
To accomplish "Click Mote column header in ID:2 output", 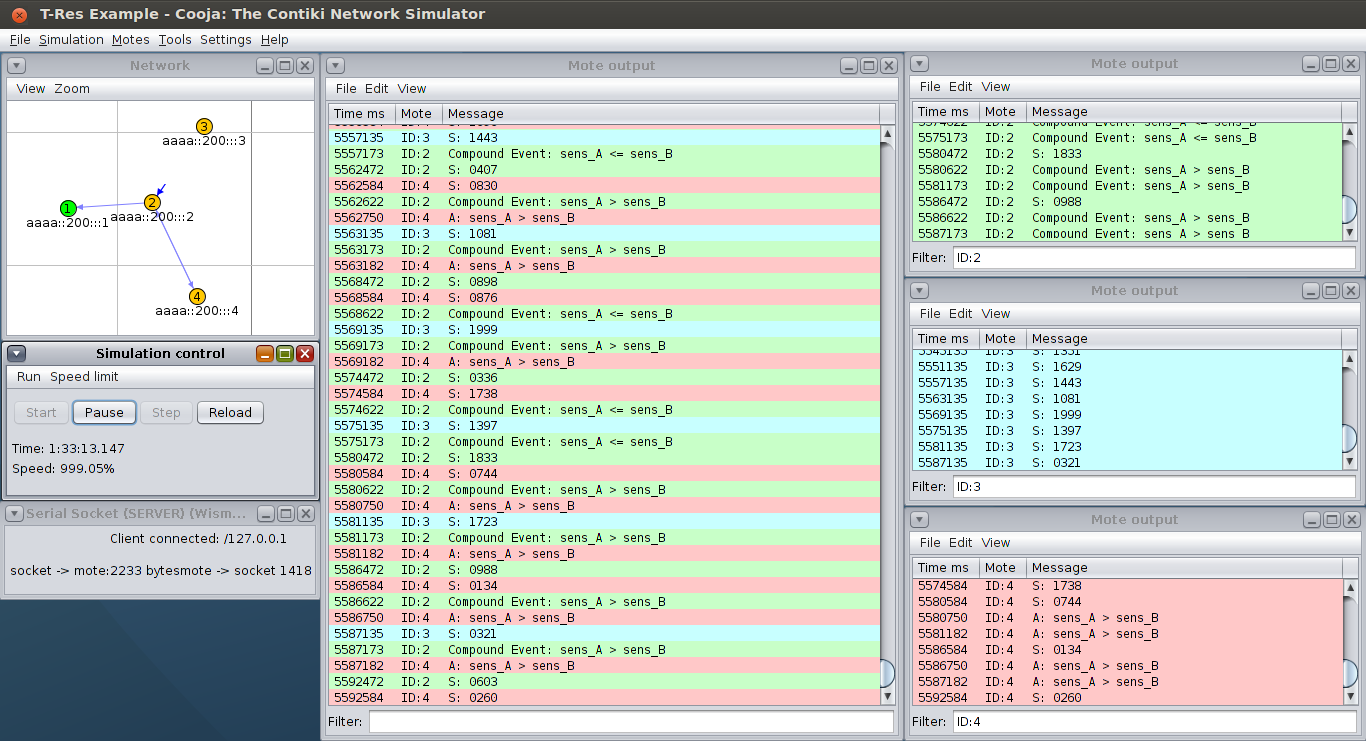I will (x=1002, y=111).
